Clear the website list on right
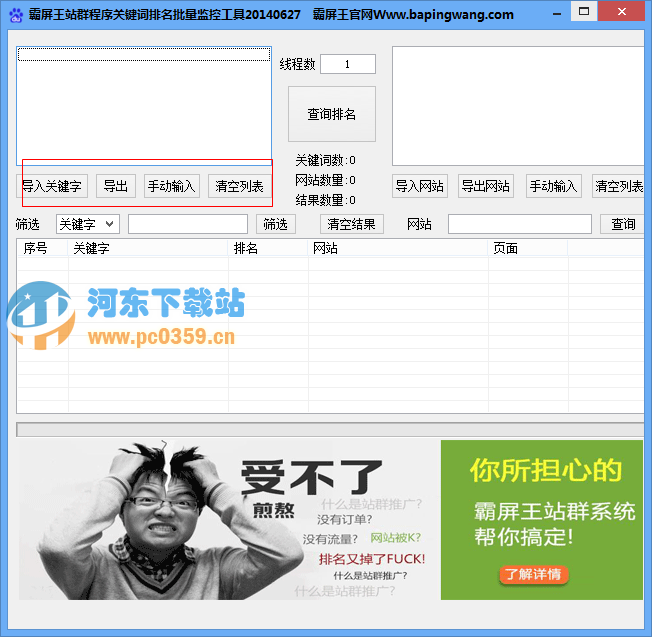Image resolution: width=652 pixels, height=637 pixels. tap(618, 186)
